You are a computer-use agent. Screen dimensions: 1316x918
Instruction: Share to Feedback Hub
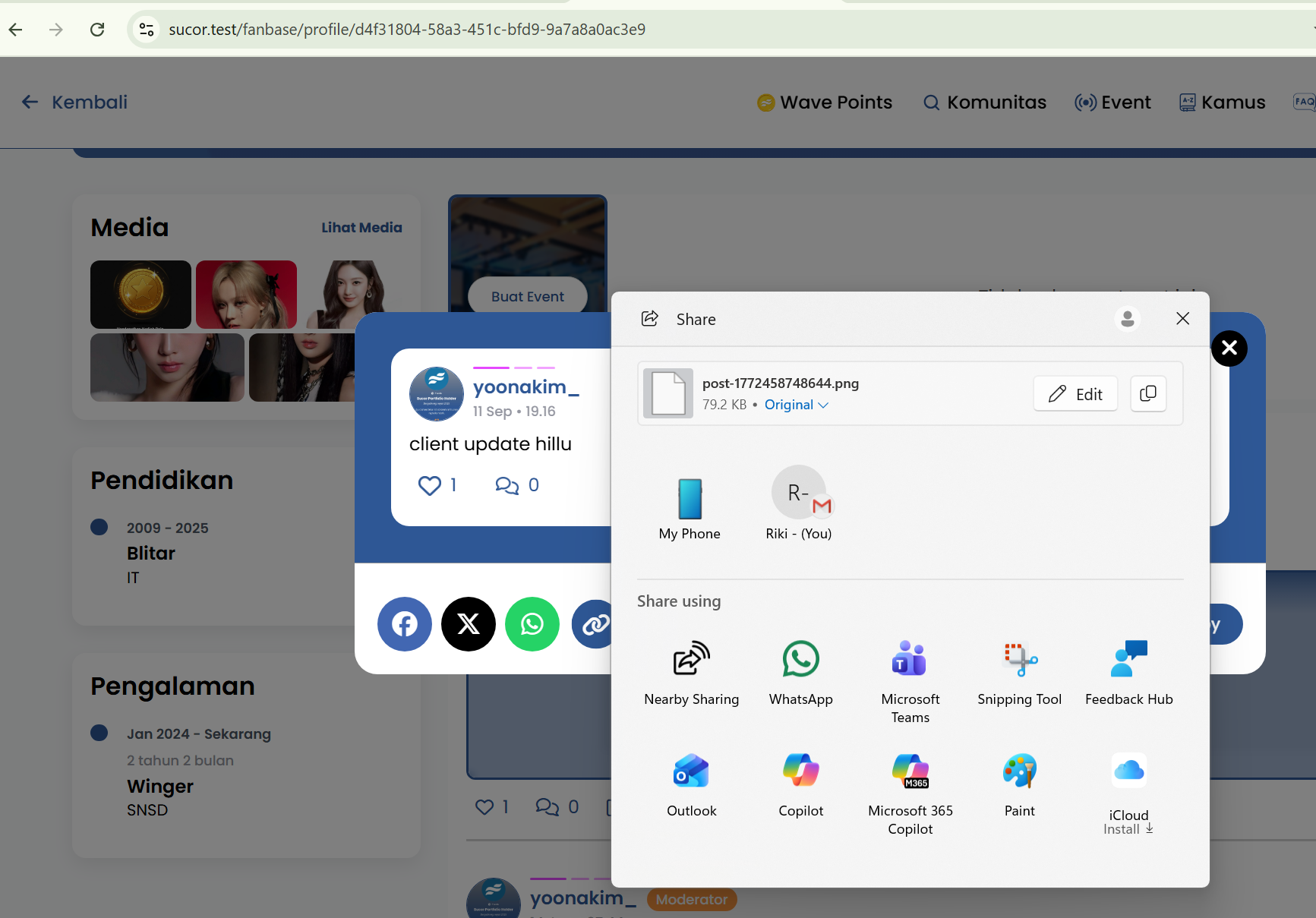tap(1128, 673)
